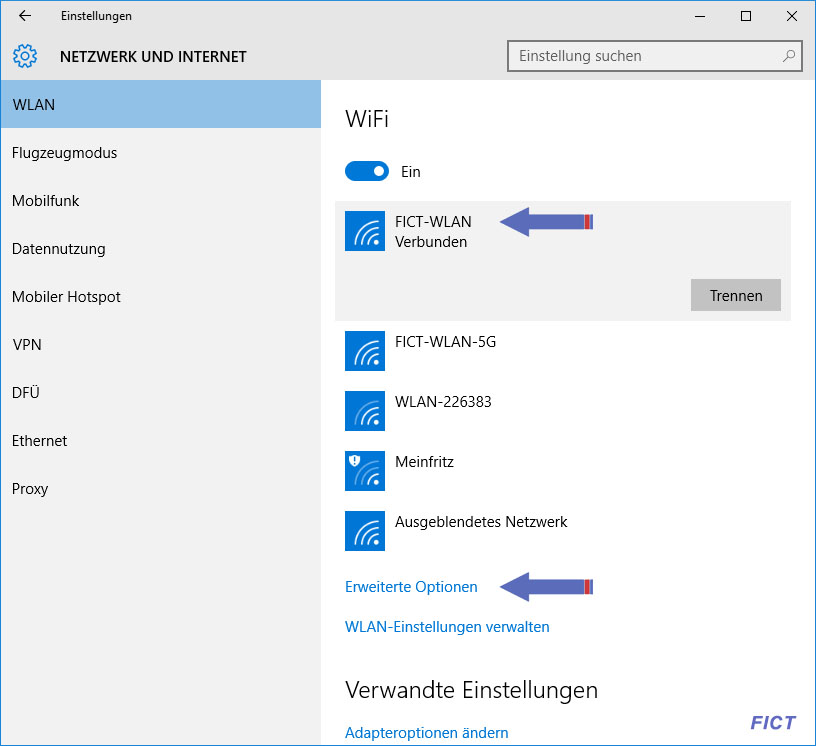
Task: Click the search magnifier icon
Action: [x=788, y=56]
